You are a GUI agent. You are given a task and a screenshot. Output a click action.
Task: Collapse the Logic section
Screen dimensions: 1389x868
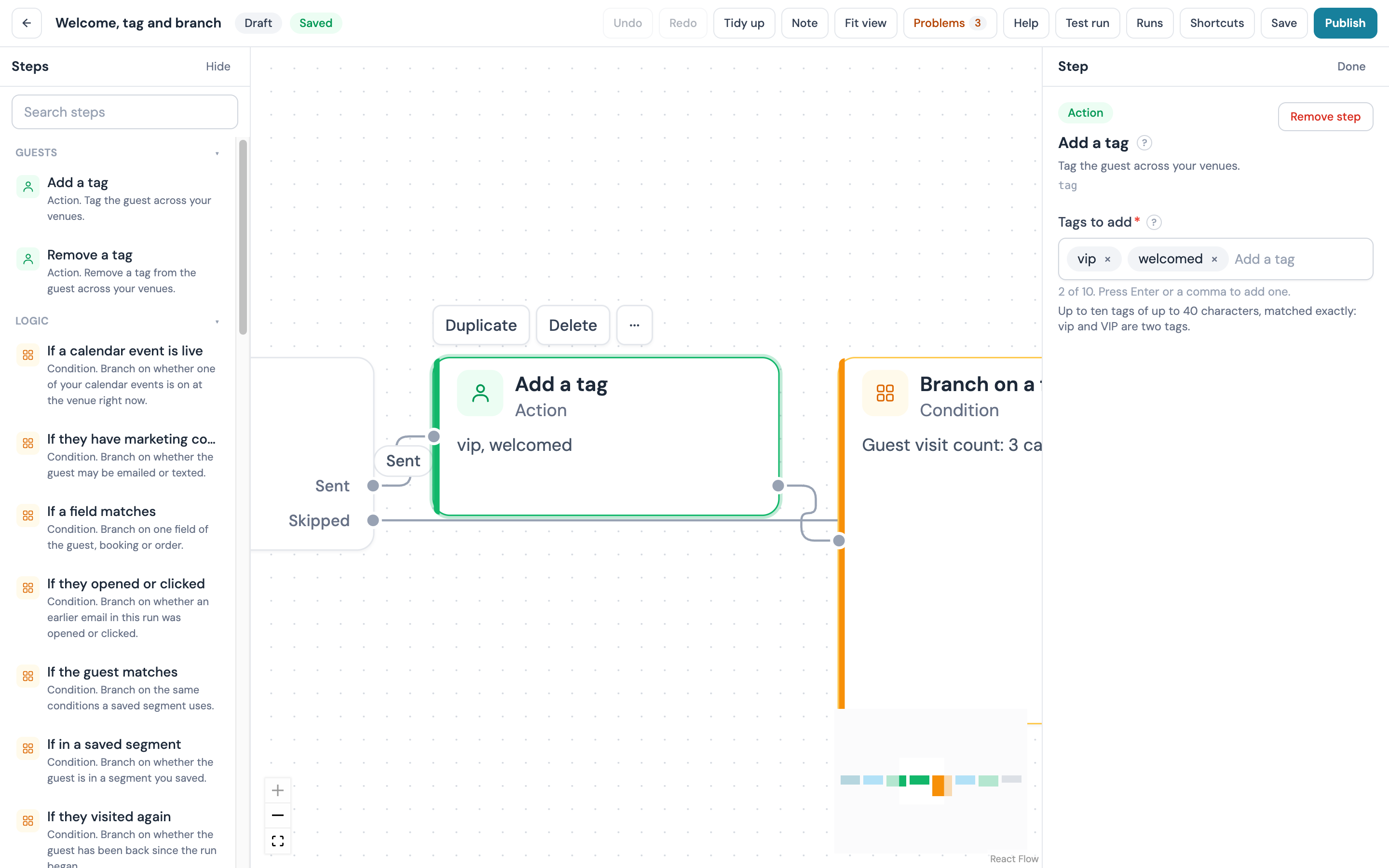point(217,322)
